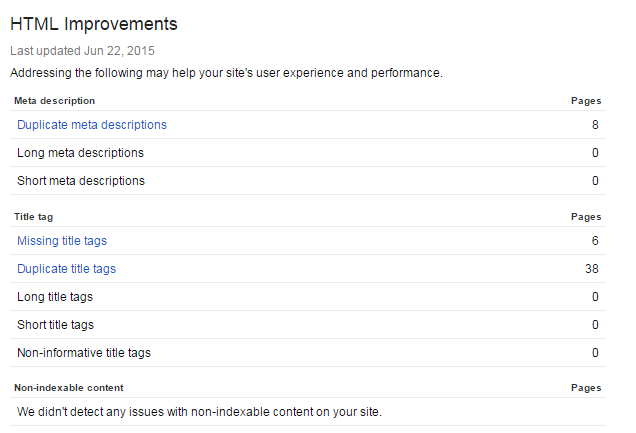Image resolution: width=636 pixels, height=433 pixels.
Task: Click the Pages column header in Title tag section
Action: [586, 216]
